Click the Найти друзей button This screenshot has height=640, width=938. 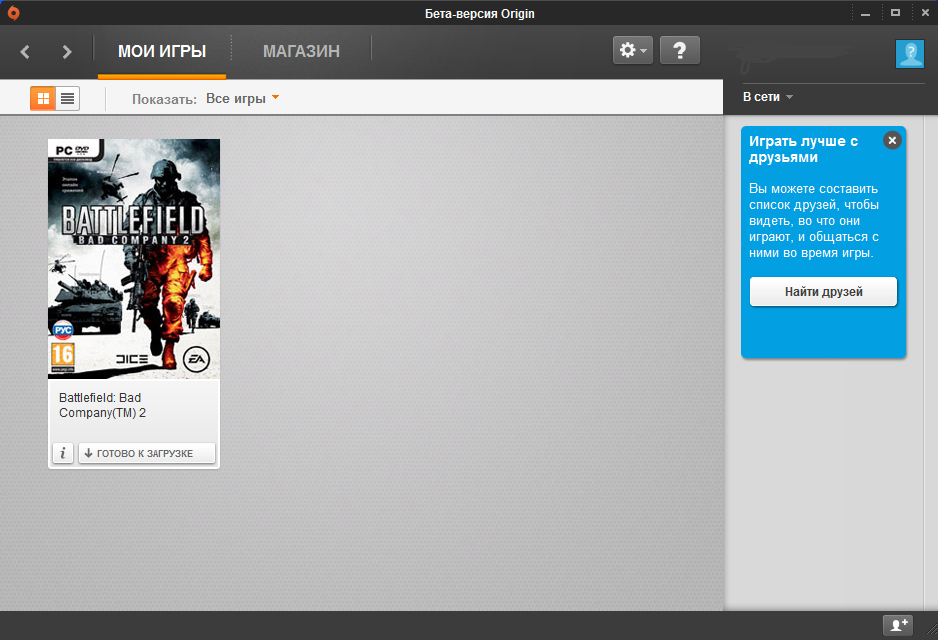[823, 292]
